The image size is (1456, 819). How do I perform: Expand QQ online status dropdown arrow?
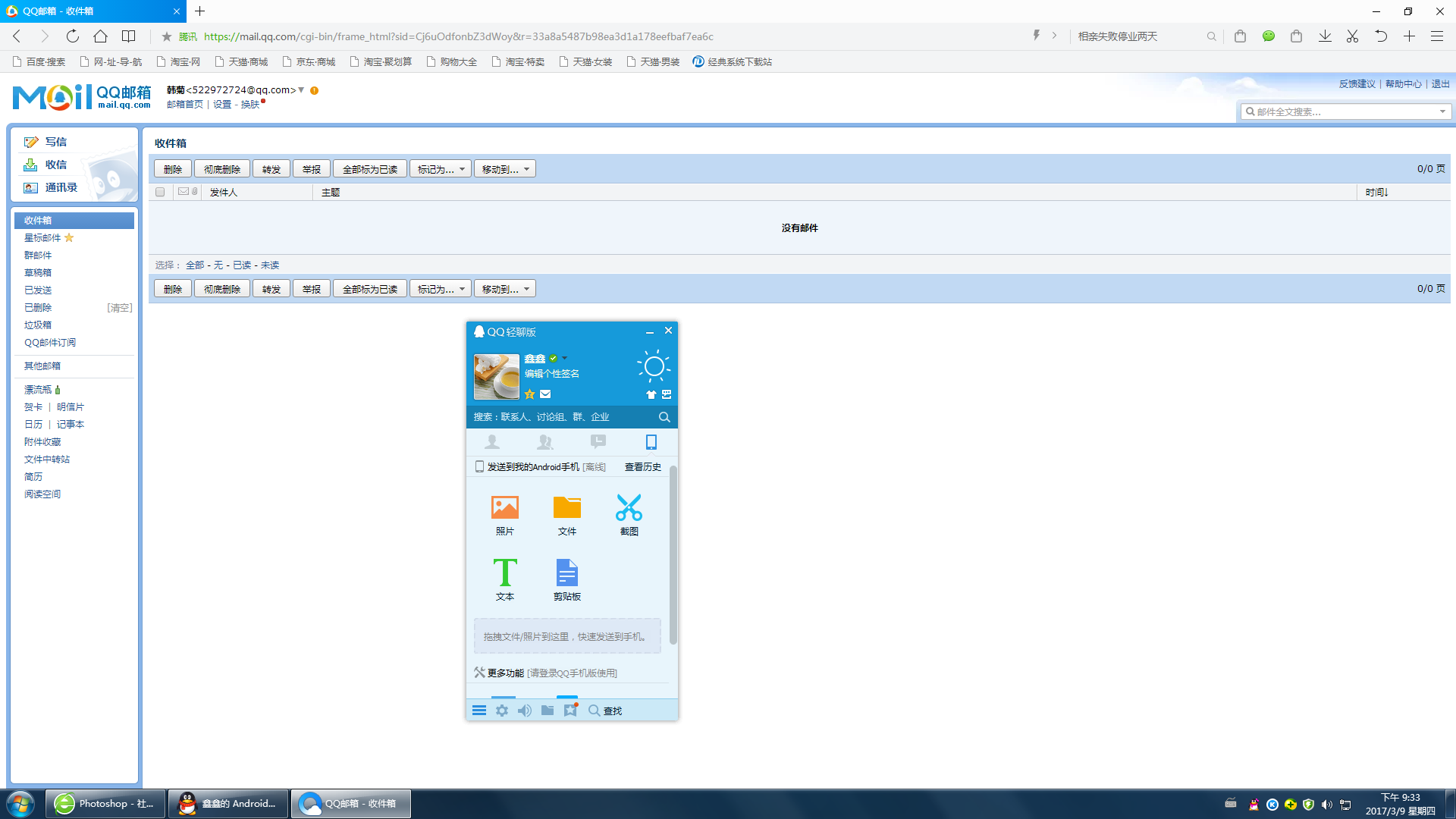[x=565, y=358]
